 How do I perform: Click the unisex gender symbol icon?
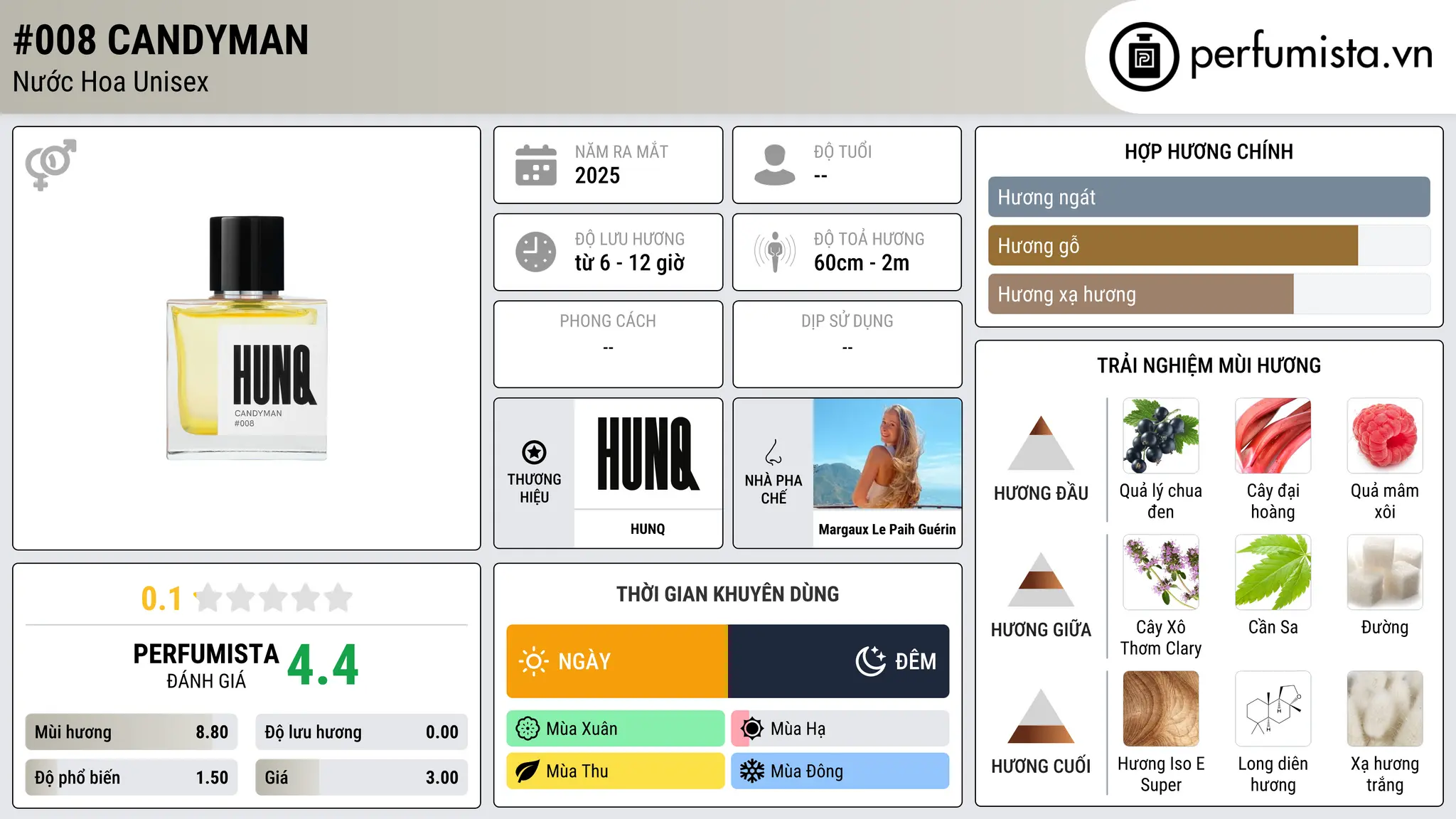point(50,164)
